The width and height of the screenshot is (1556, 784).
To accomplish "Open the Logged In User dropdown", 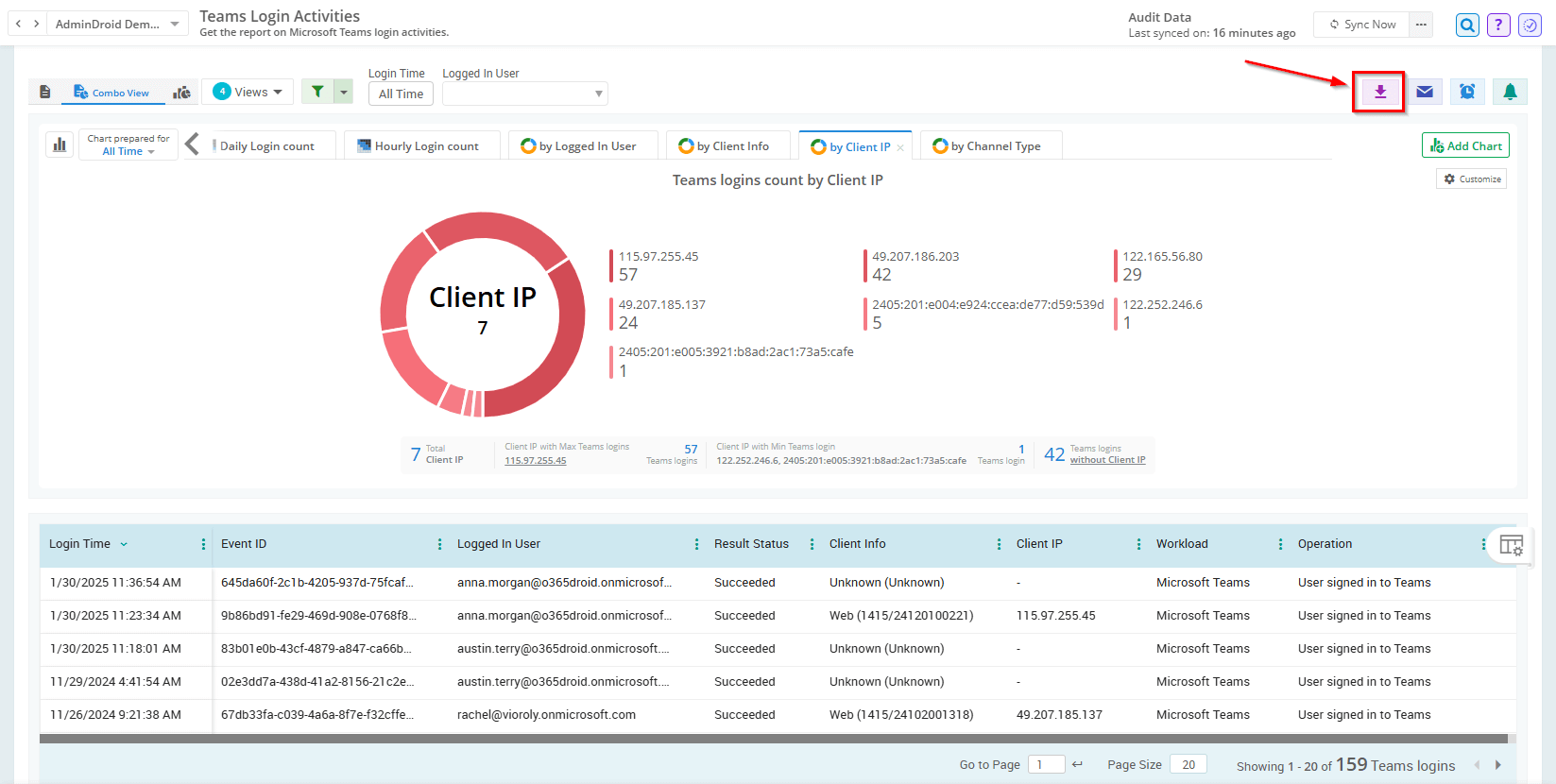I will 524,94.
